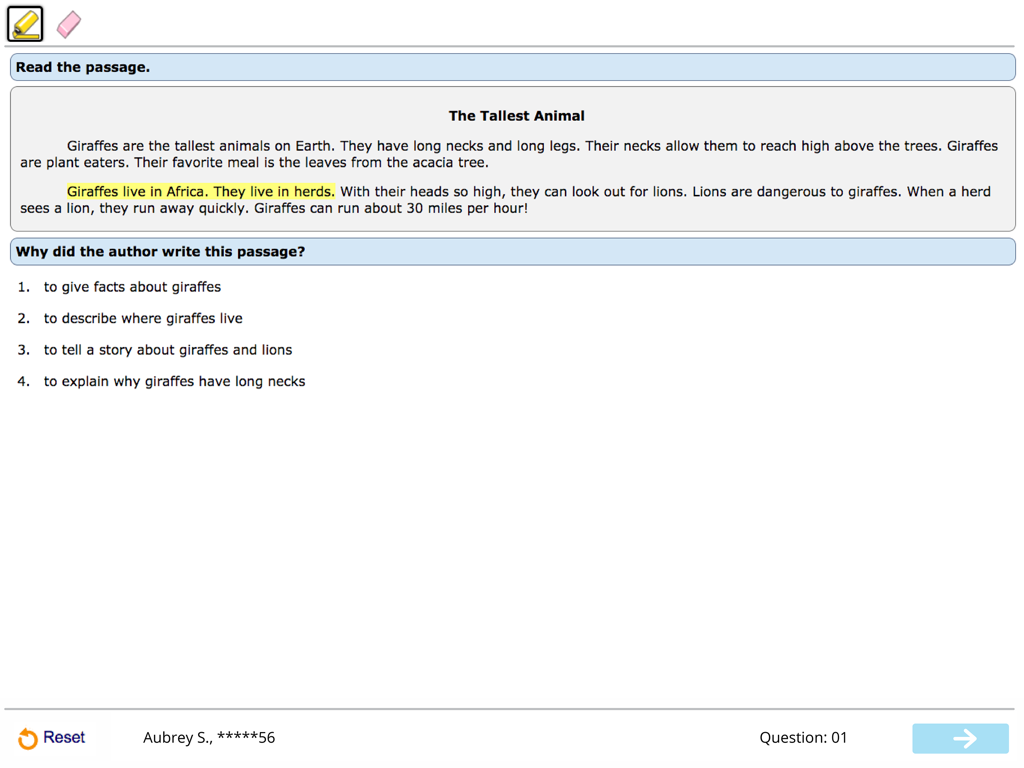Screen dimensions: 1024x768
Task: Click the blue next arrow icon
Action: pos(960,738)
